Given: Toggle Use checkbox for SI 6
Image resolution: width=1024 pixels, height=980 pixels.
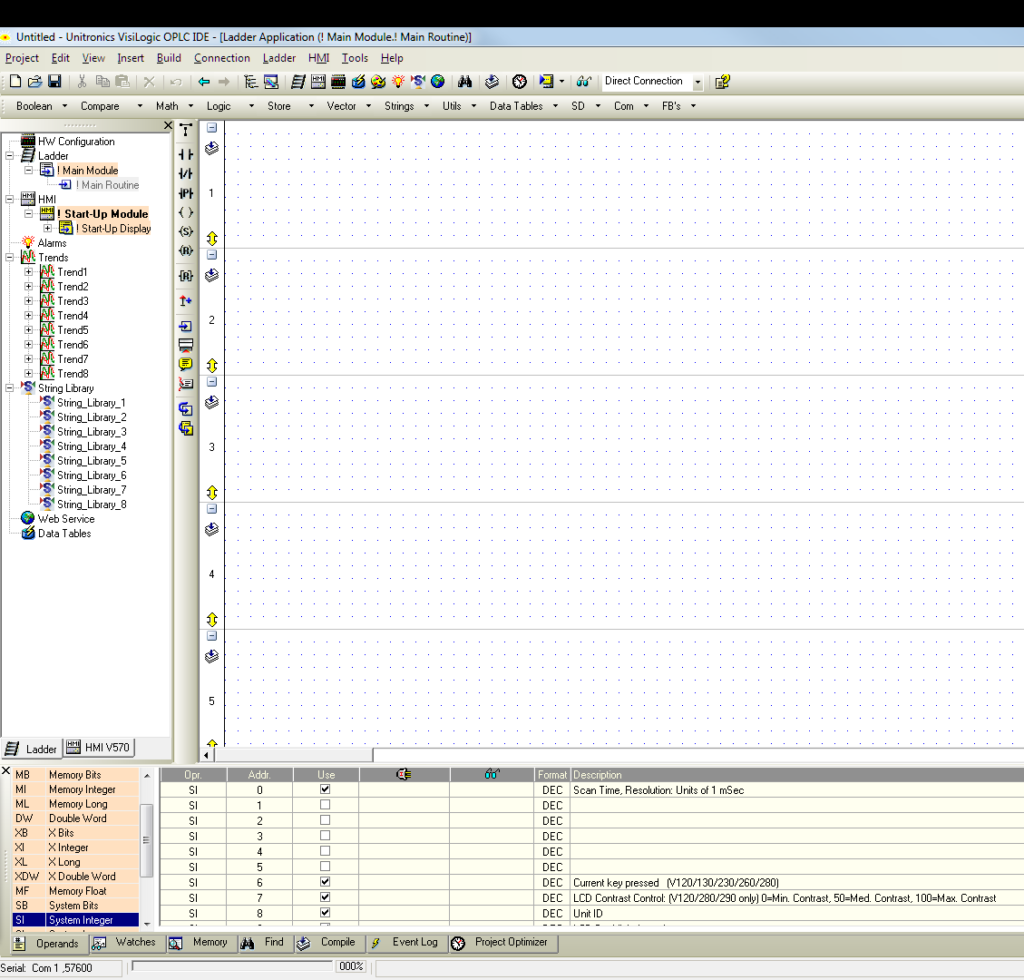Looking at the screenshot, I should (x=325, y=882).
